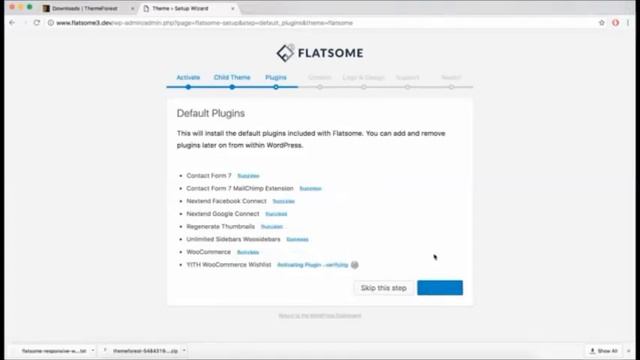Click Nextend Google Connect plugin name
640x360 pixels.
tap(223, 213)
